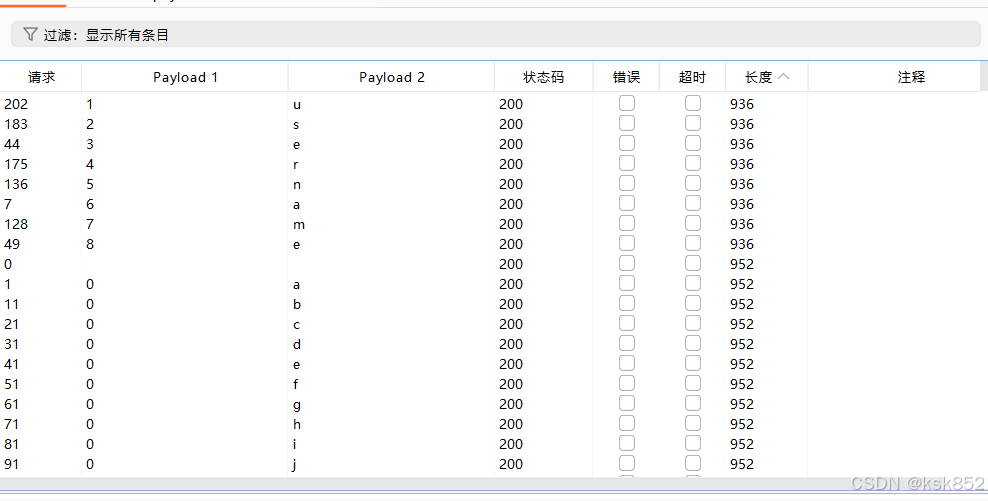Check the 错误 box for request 202
988x501 pixels.
click(626, 103)
